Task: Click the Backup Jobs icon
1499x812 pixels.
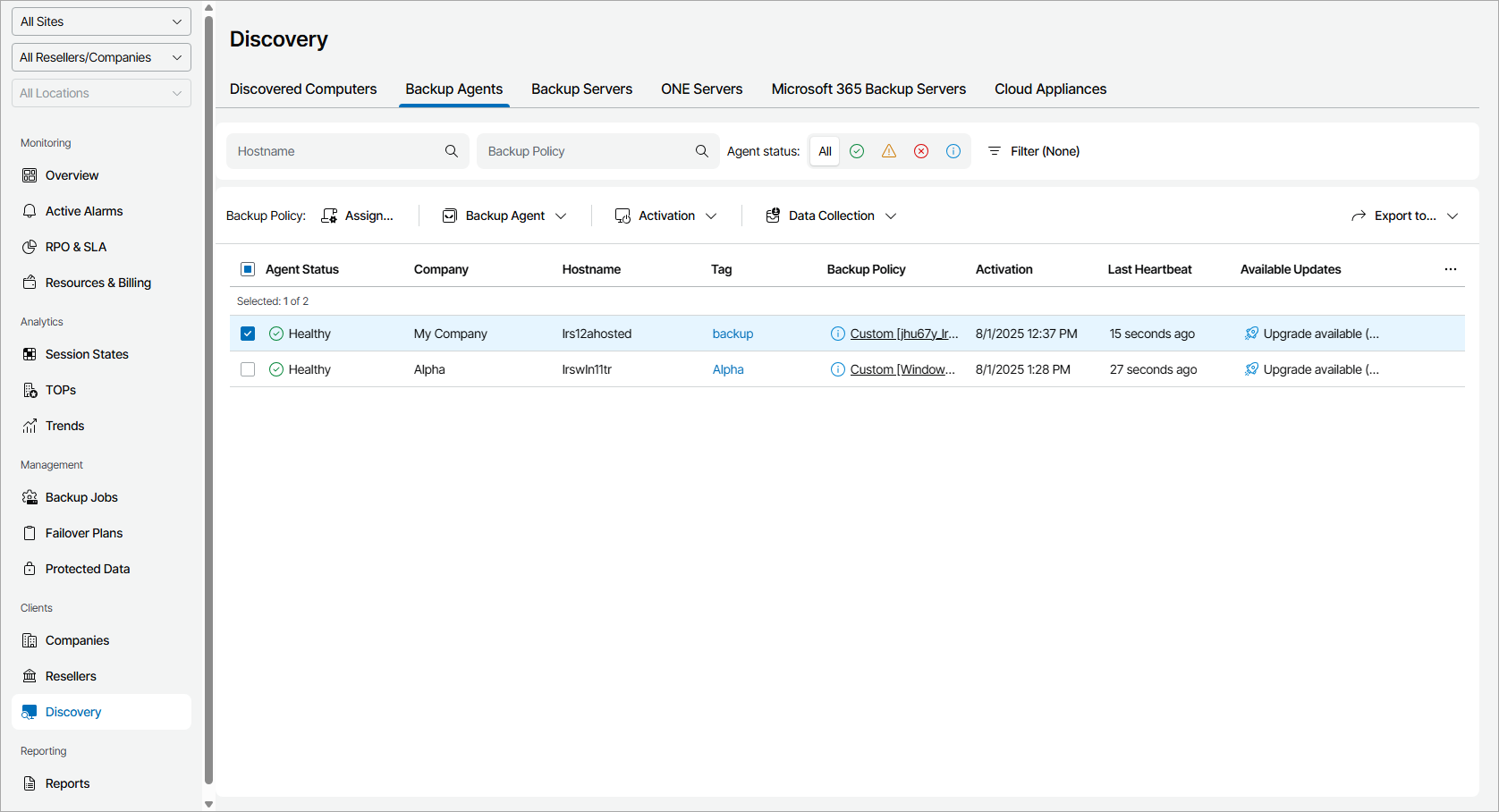Action: [x=30, y=497]
